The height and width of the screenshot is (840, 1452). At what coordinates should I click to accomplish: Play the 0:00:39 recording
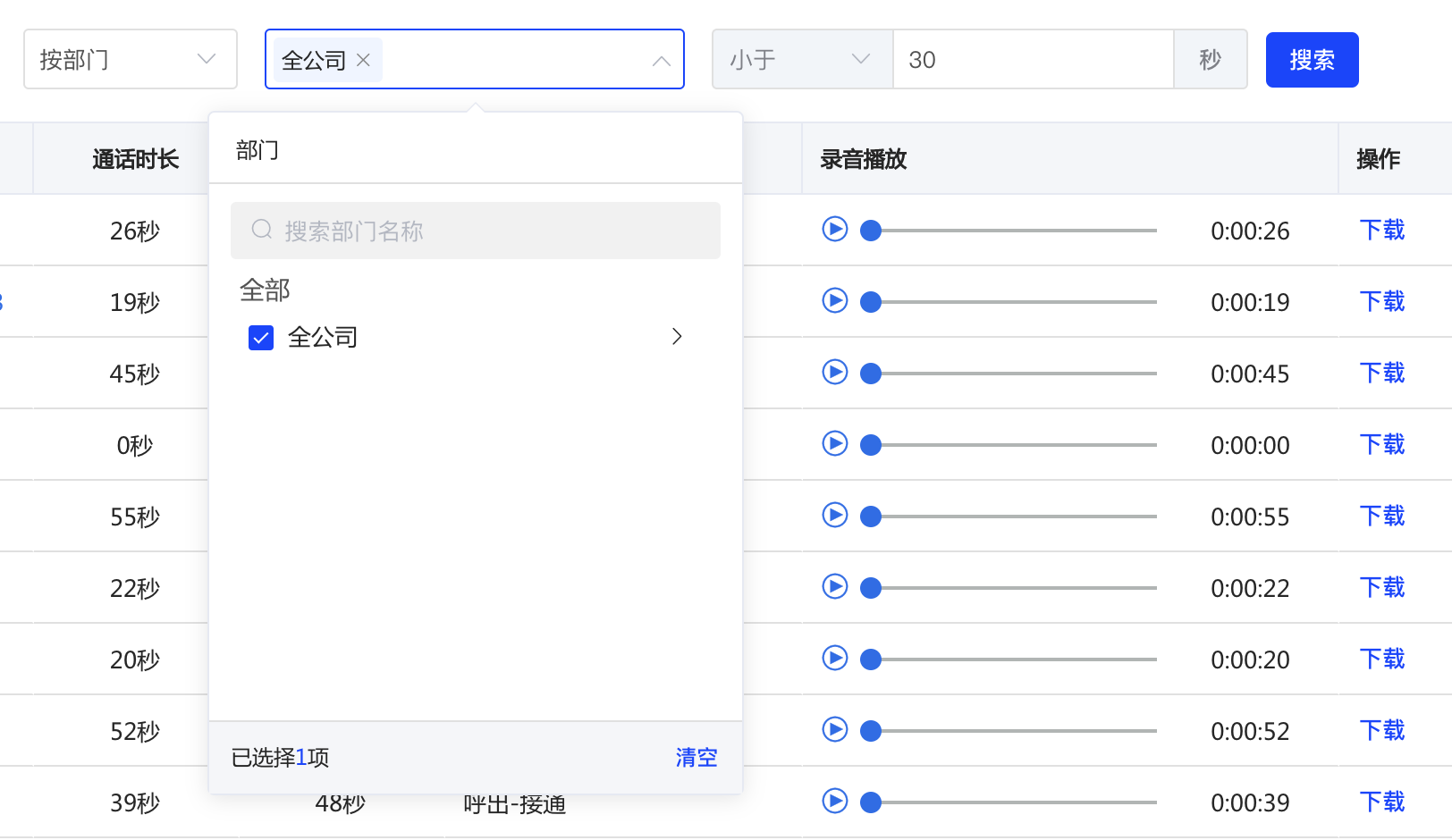coord(834,802)
